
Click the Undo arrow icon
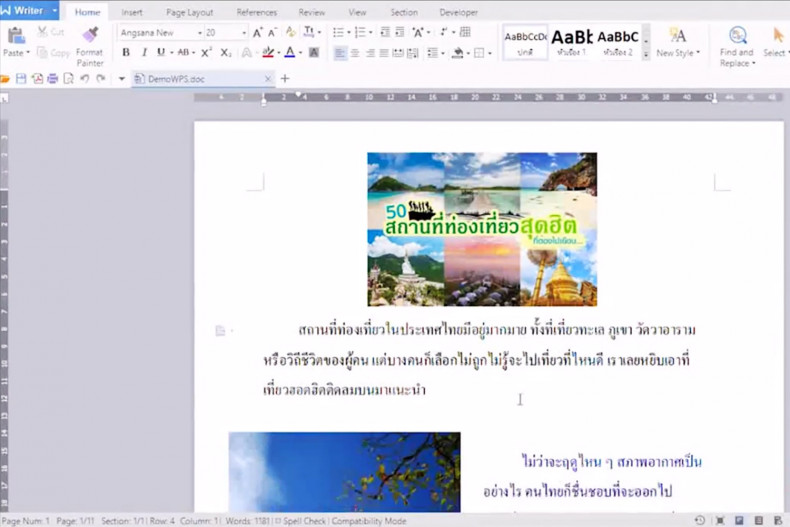pos(85,78)
